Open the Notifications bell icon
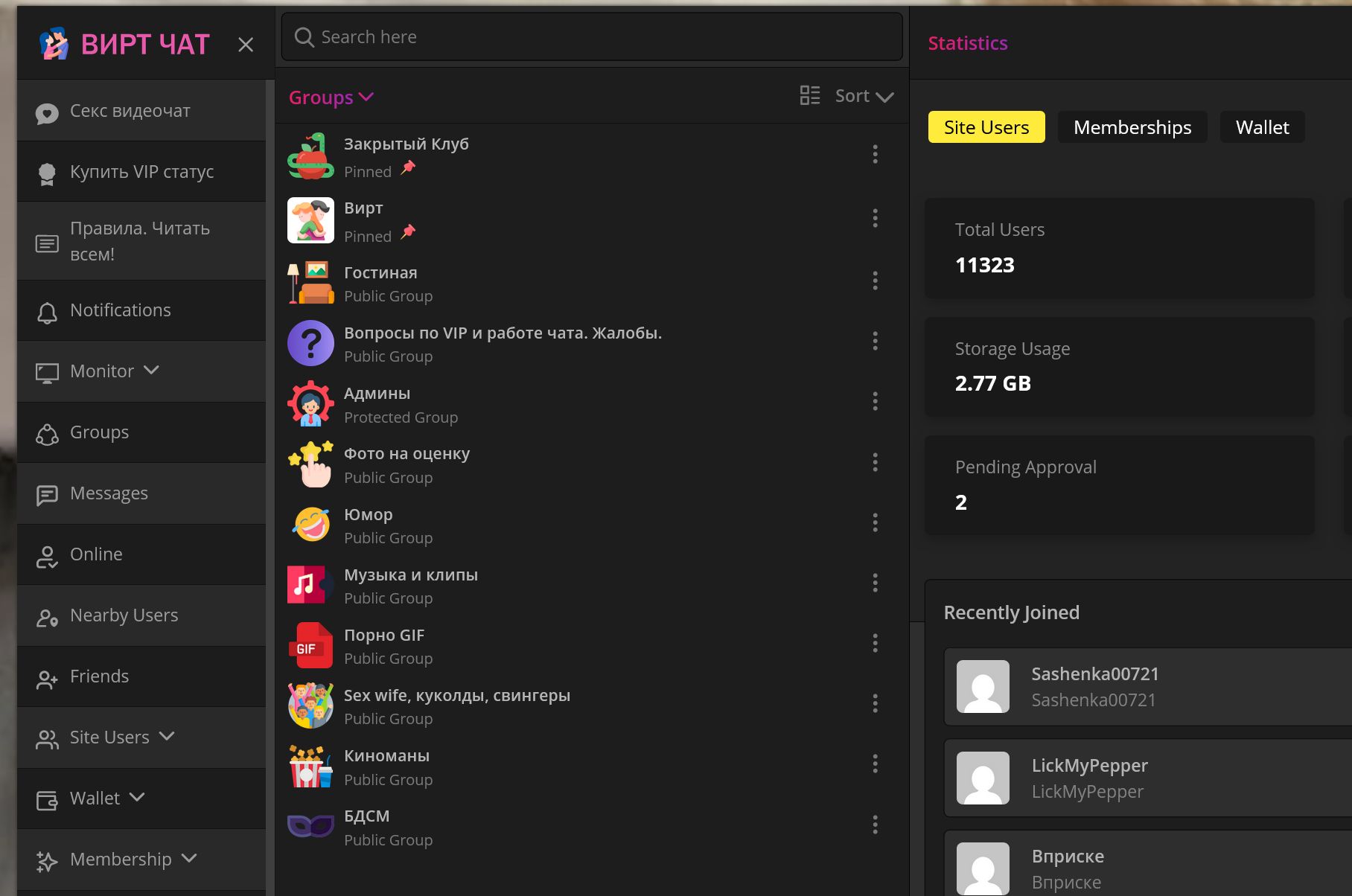This screenshot has width=1352, height=896. point(47,312)
